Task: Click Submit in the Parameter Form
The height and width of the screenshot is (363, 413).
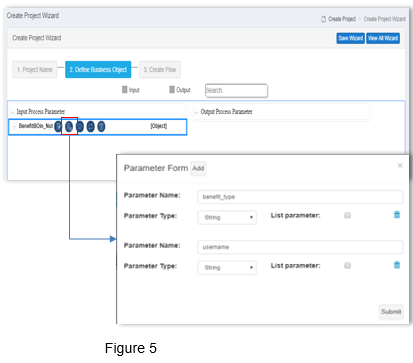Action: click(x=391, y=312)
